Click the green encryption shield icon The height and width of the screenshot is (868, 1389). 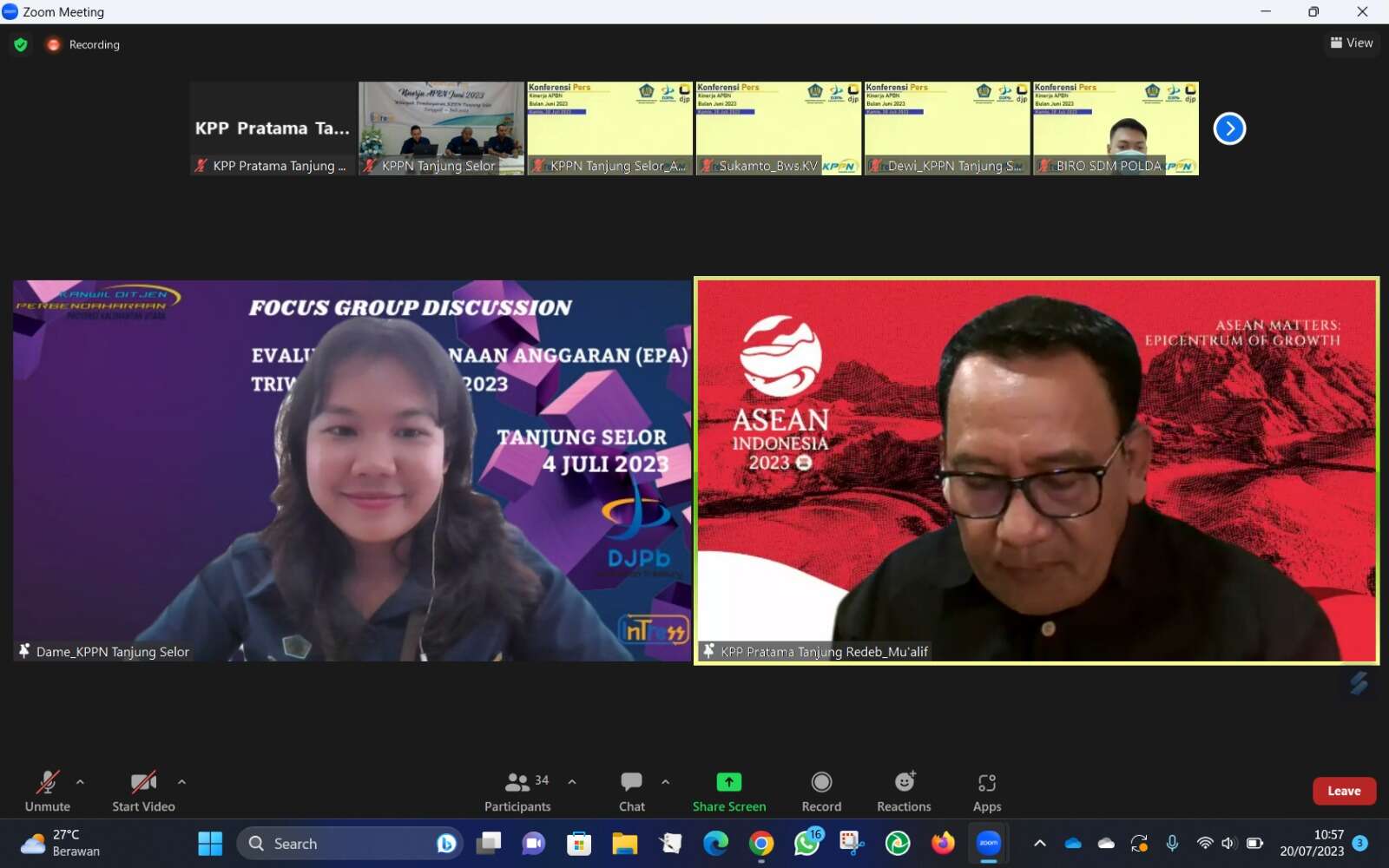point(21,44)
